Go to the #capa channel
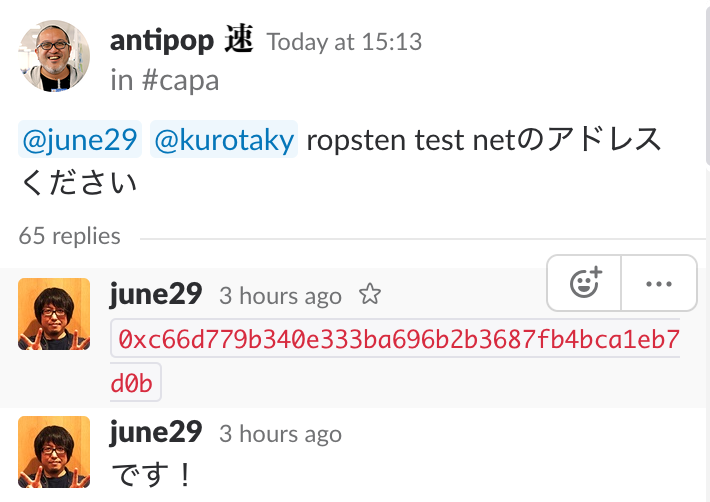710x502 pixels. (180, 80)
